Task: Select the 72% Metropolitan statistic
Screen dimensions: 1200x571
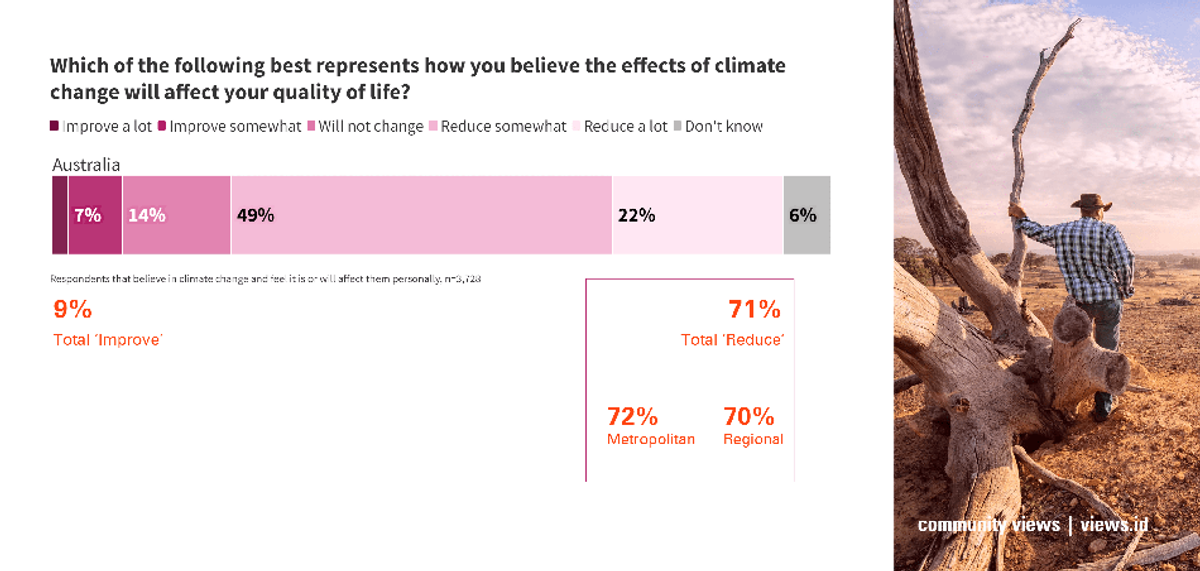Action: point(651,425)
